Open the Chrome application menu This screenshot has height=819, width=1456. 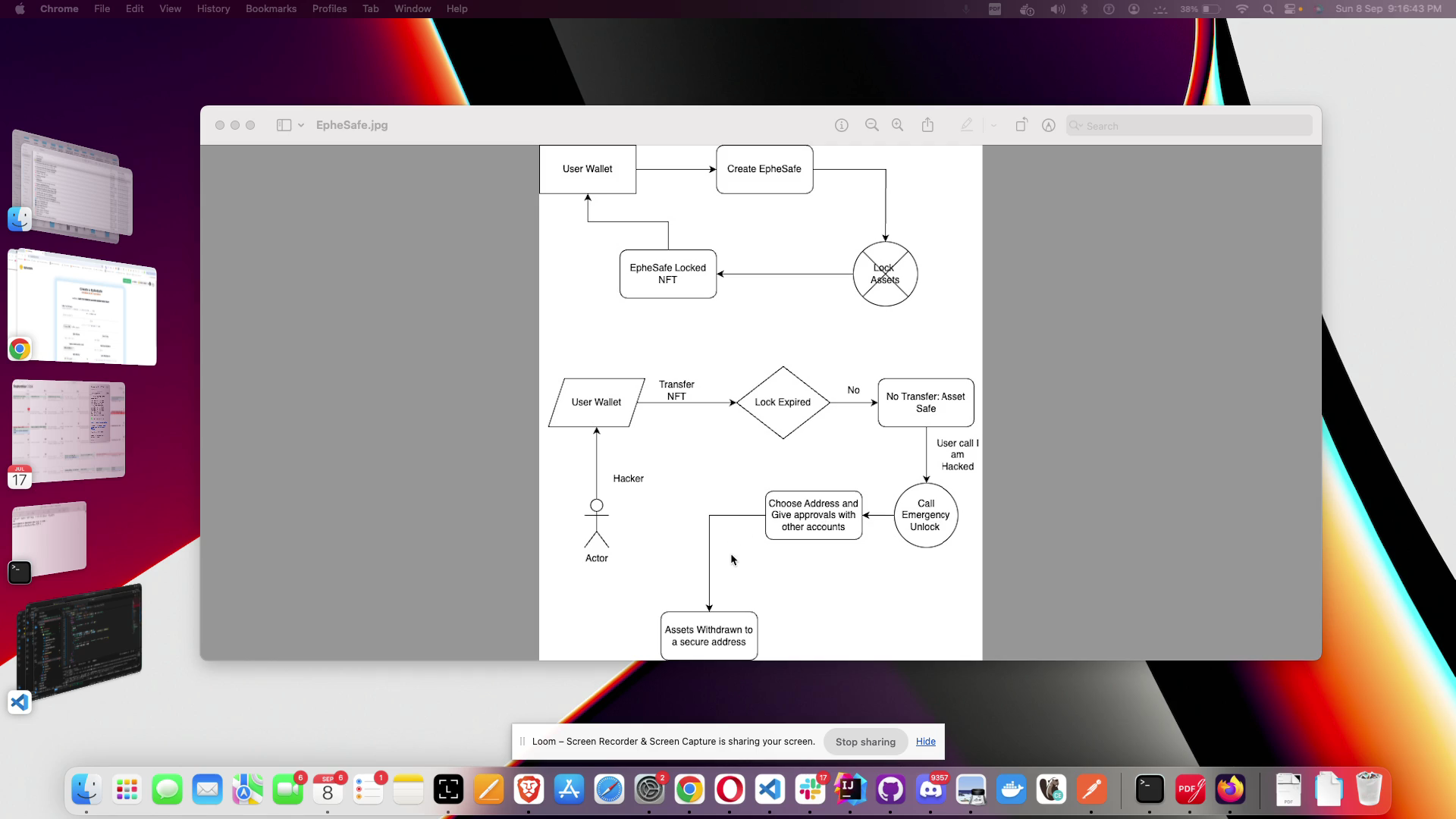(59, 9)
